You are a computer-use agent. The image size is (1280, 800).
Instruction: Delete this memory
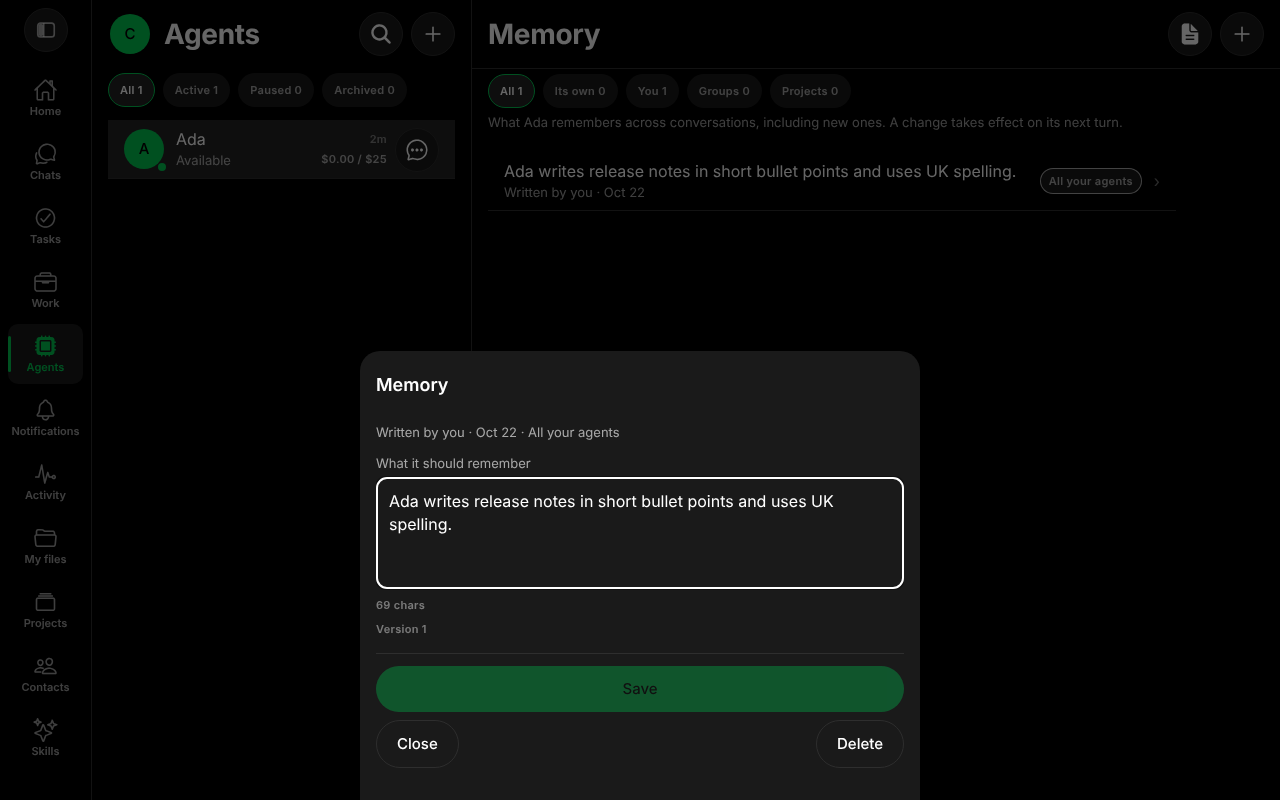(x=860, y=744)
